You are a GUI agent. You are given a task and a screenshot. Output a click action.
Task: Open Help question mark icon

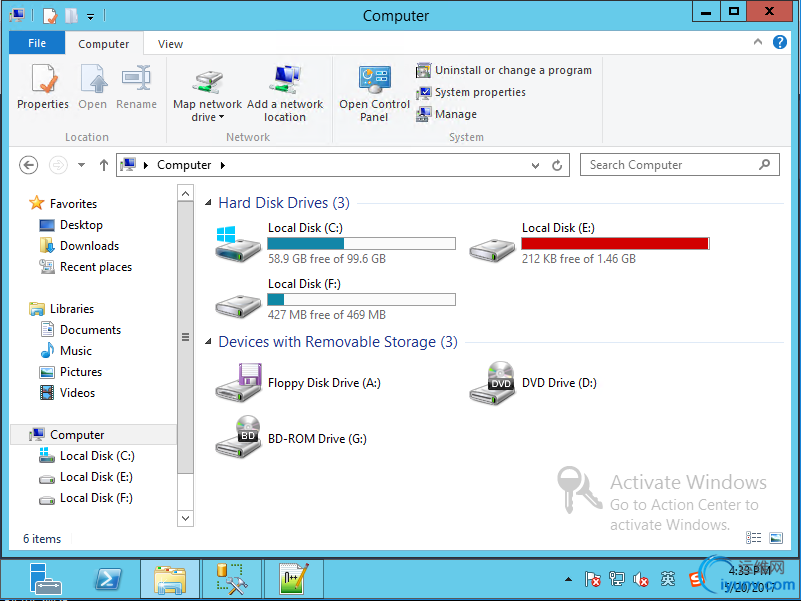780,42
